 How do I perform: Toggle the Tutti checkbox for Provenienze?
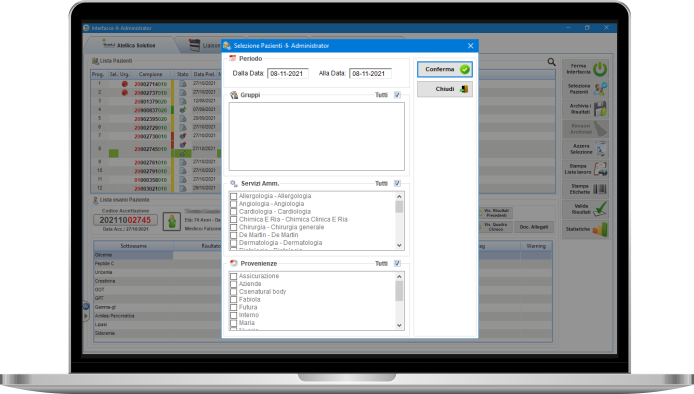[x=397, y=263]
